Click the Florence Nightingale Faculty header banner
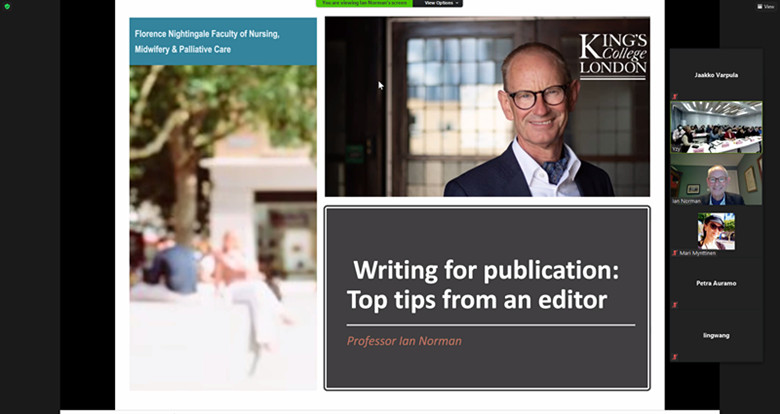 223,41
